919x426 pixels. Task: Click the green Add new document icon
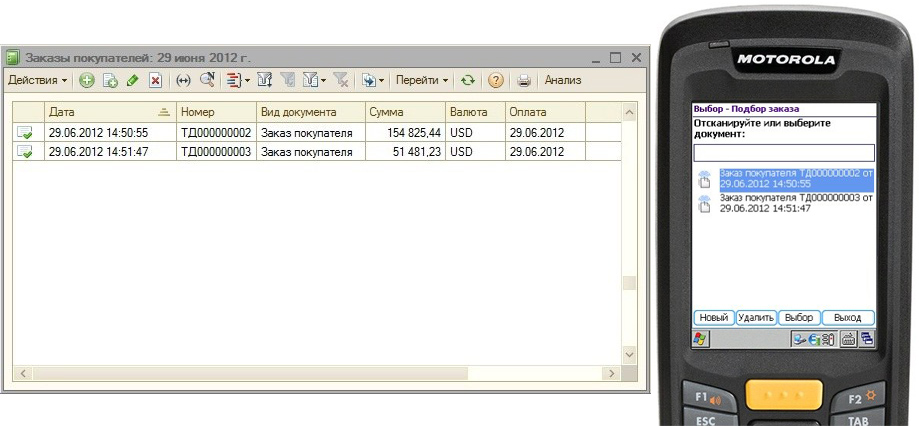[87, 80]
